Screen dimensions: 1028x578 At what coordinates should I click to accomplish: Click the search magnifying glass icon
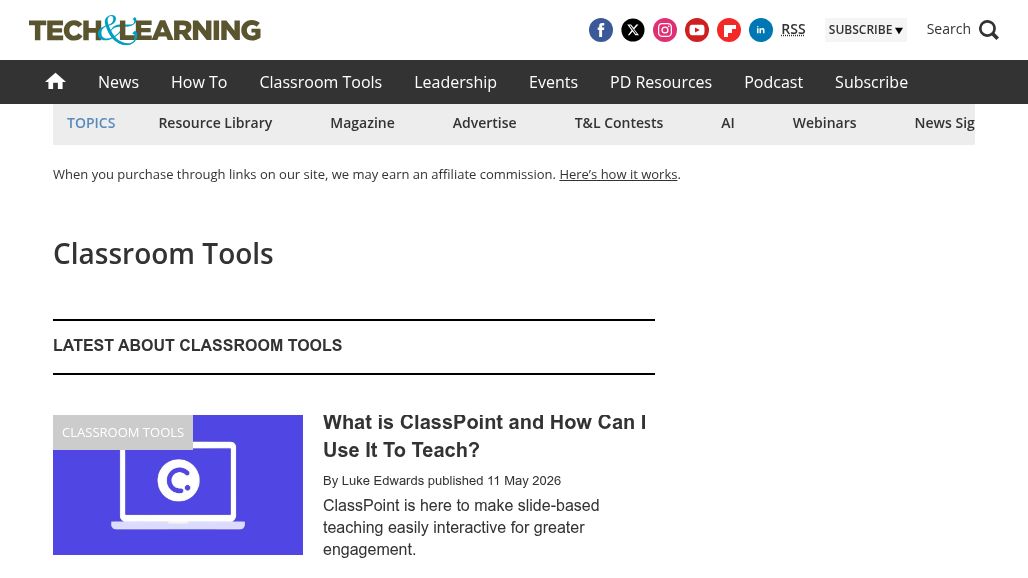pos(989,30)
